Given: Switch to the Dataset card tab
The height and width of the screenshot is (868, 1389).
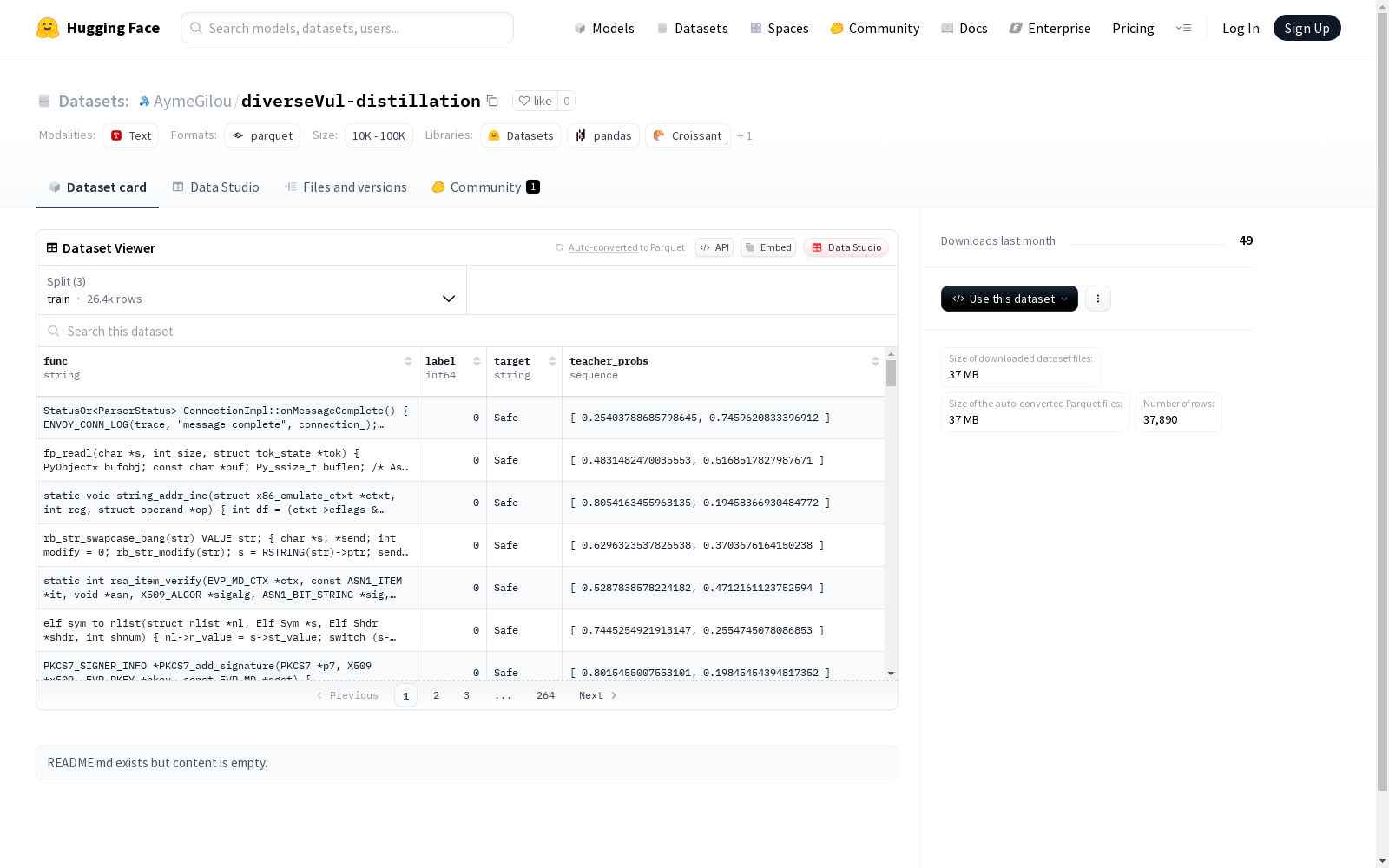Looking at the screenshot, I should click(97, 187).
